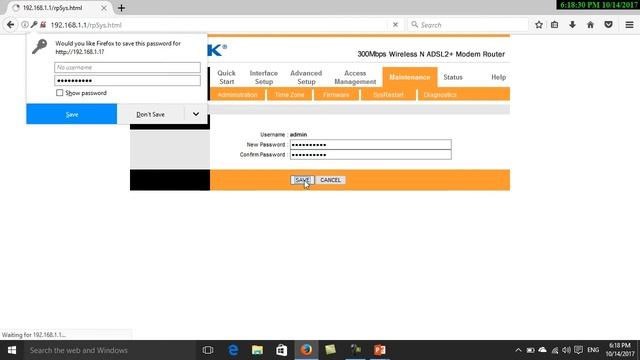Image resolution: width=640 pixels, height=360 pixels.
Task: Open the Interface Setup tab
Action: coord(264,77)
